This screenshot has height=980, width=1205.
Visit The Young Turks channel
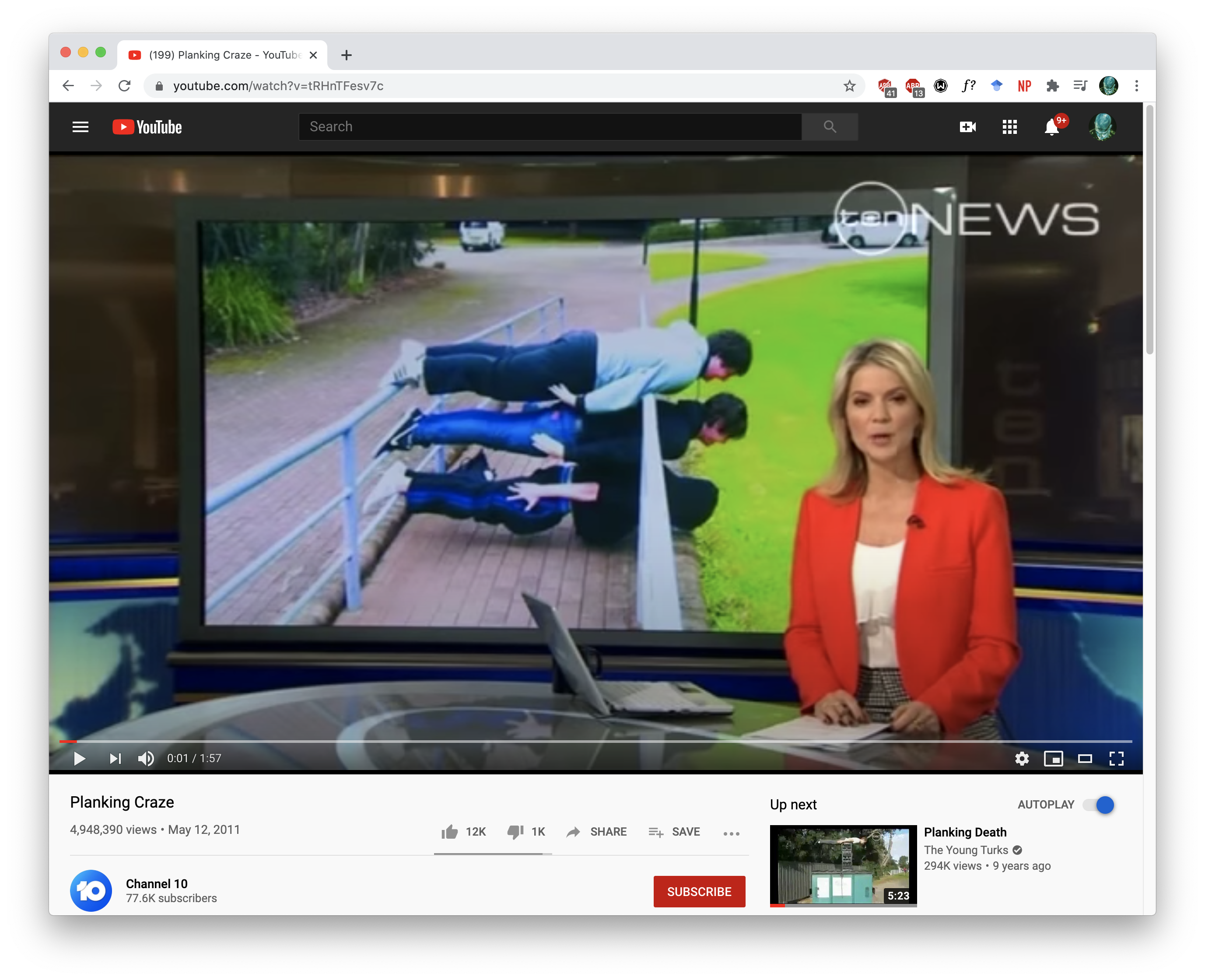(966, 850)
